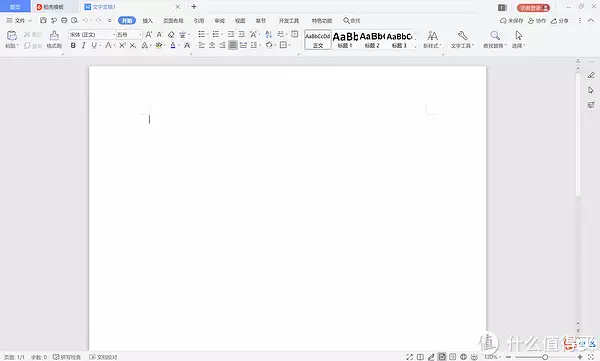Increase font size with larger A icon
Viewport: 600px width, 361px height.
click(x=149, y=34)
